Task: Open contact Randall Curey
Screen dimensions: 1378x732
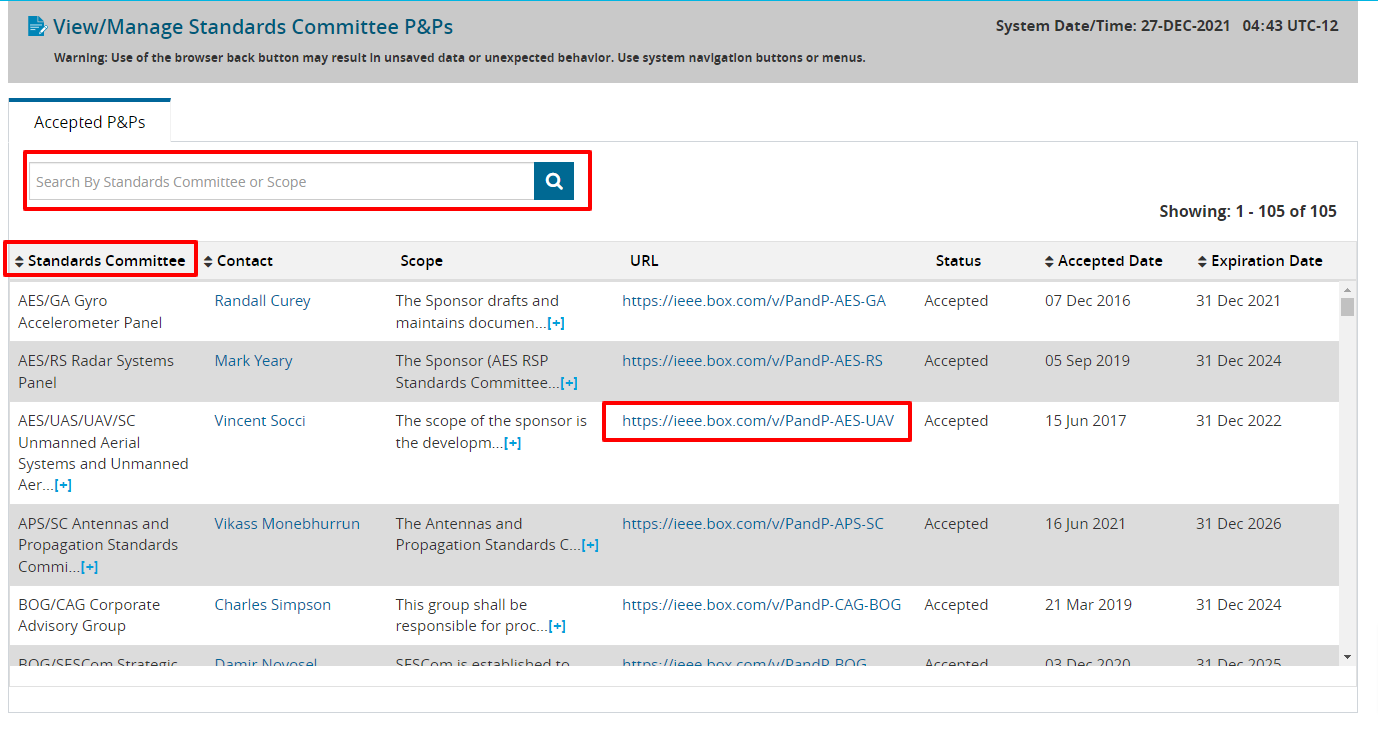Action: pyautogui.click(x=262, y=301)
